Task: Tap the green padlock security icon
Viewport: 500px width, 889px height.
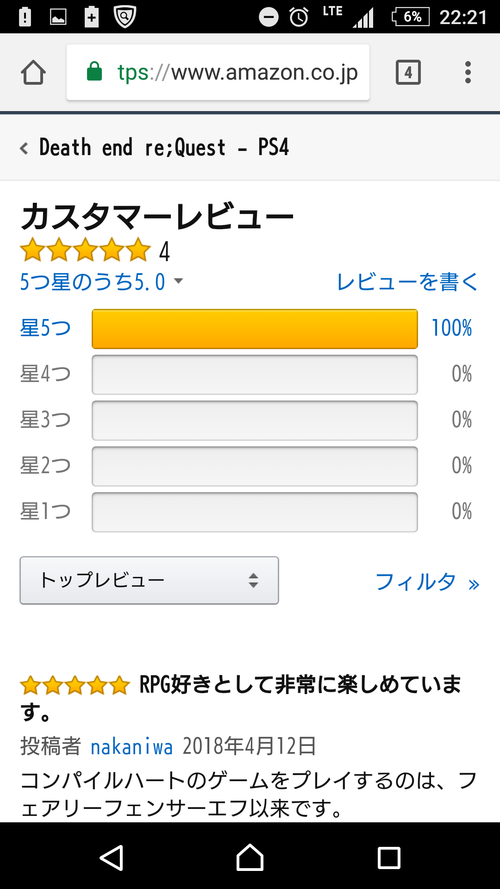Action: tap(94, 73)
